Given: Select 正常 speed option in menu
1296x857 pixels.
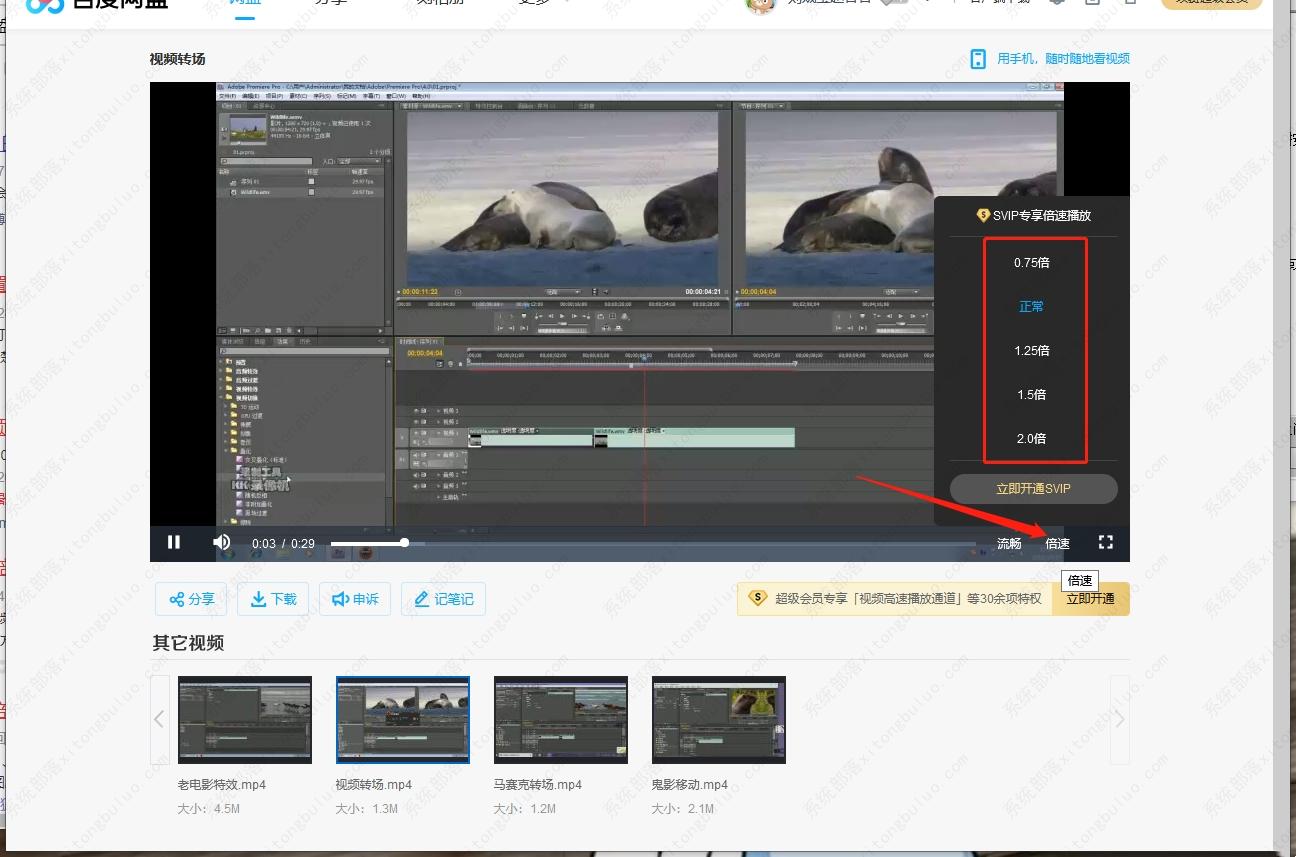Looking at the screenshot, I should click(x=1032, y=307).
